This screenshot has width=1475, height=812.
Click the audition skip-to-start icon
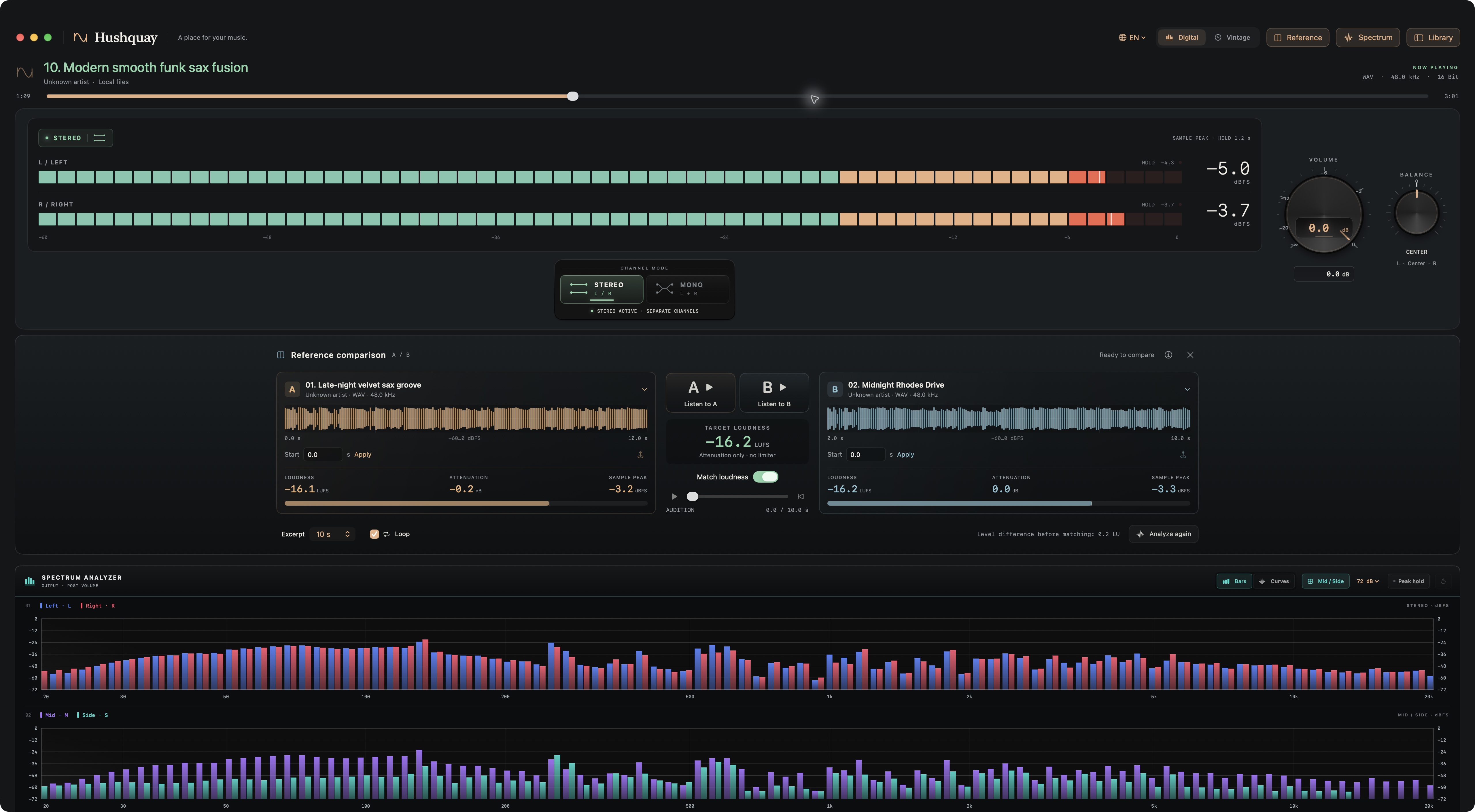(801, 497)
